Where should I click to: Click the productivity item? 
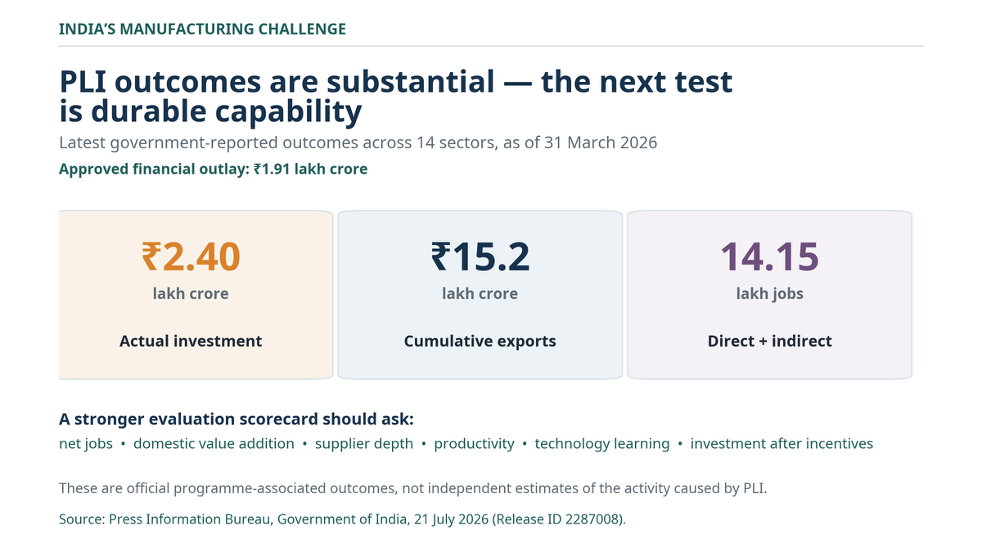pos(474,444)
